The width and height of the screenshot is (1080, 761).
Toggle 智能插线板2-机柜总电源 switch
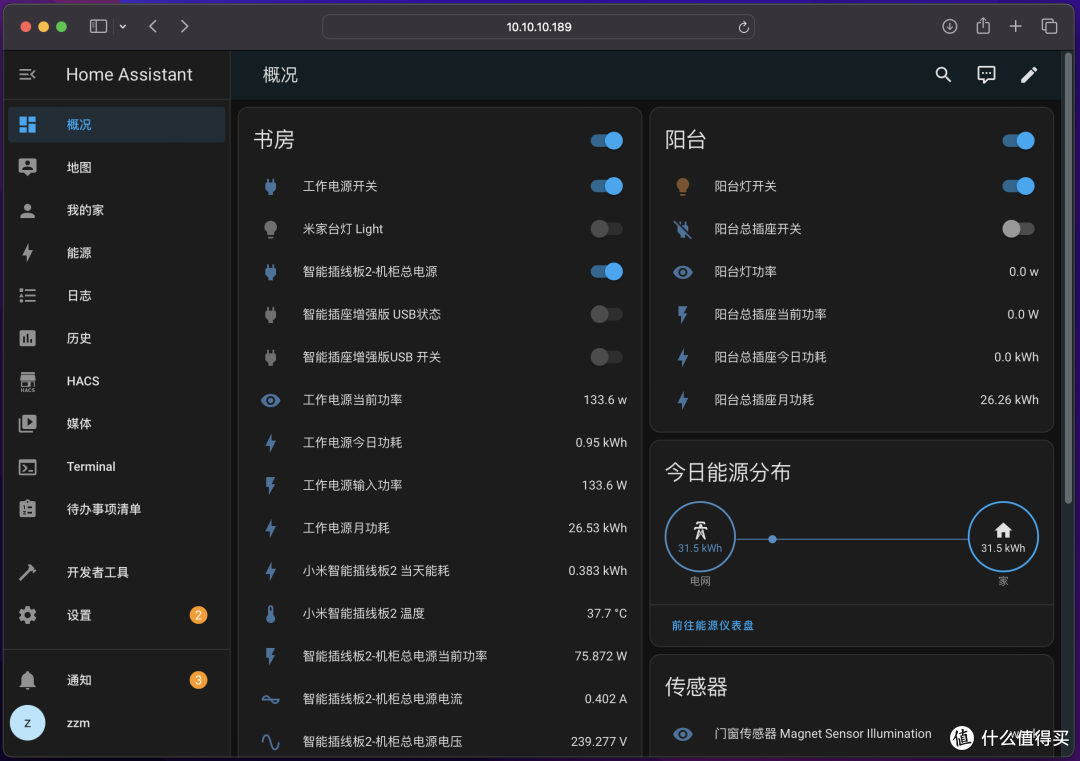click(607, 271)
